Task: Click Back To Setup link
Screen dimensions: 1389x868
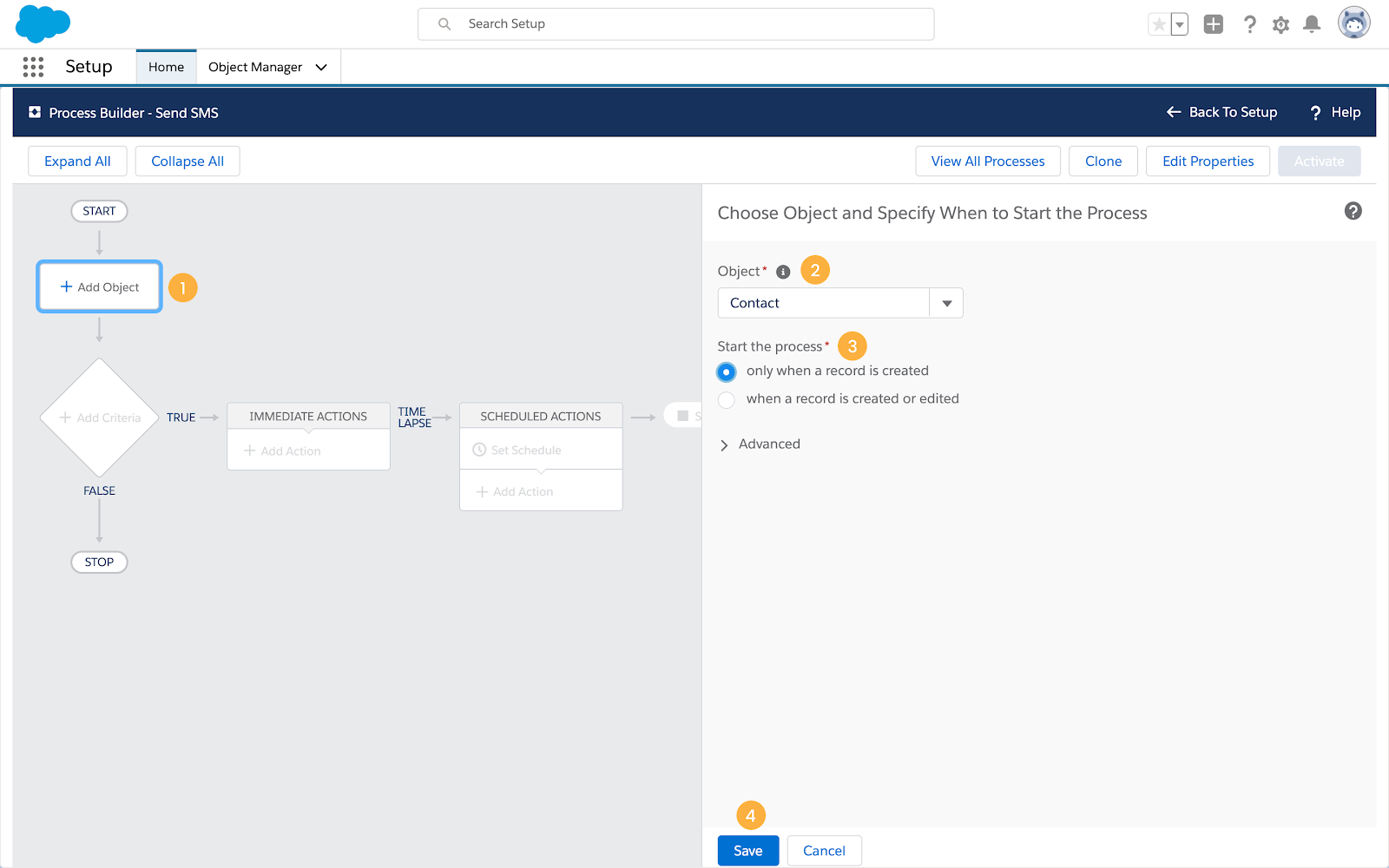Action: click(1221, 112)
